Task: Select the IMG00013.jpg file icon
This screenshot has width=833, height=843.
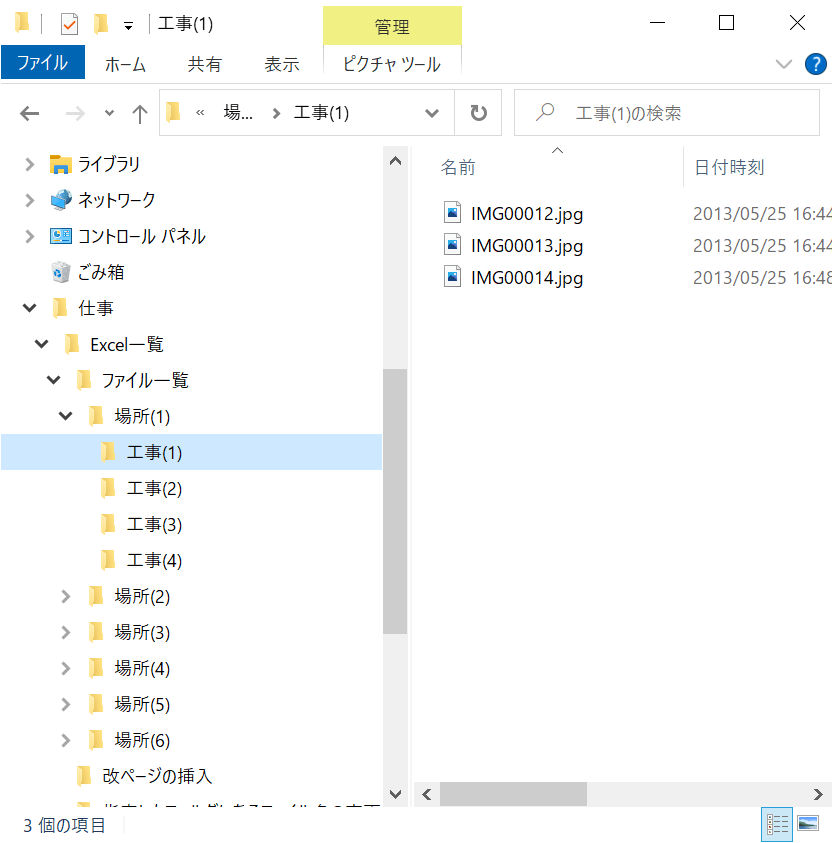Action: [454, 245]
